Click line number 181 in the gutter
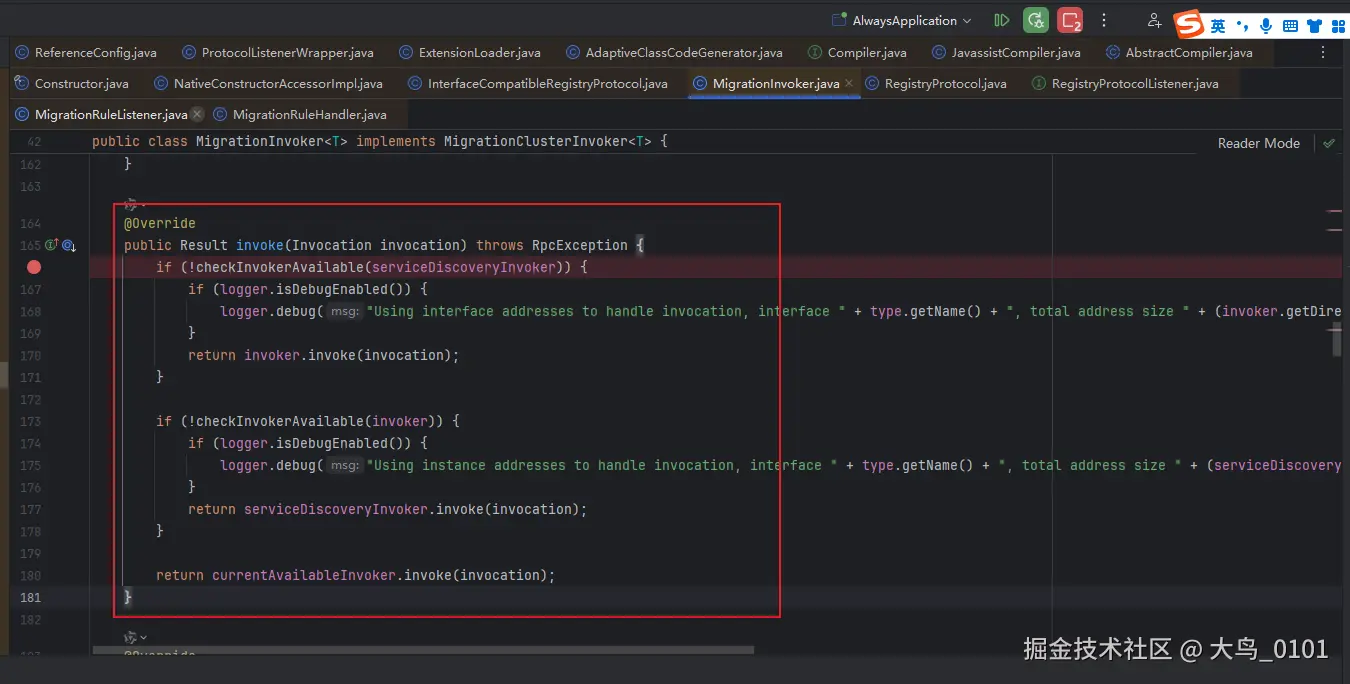The height and width of the screenshot is (684, 1350). pos(30,597)
